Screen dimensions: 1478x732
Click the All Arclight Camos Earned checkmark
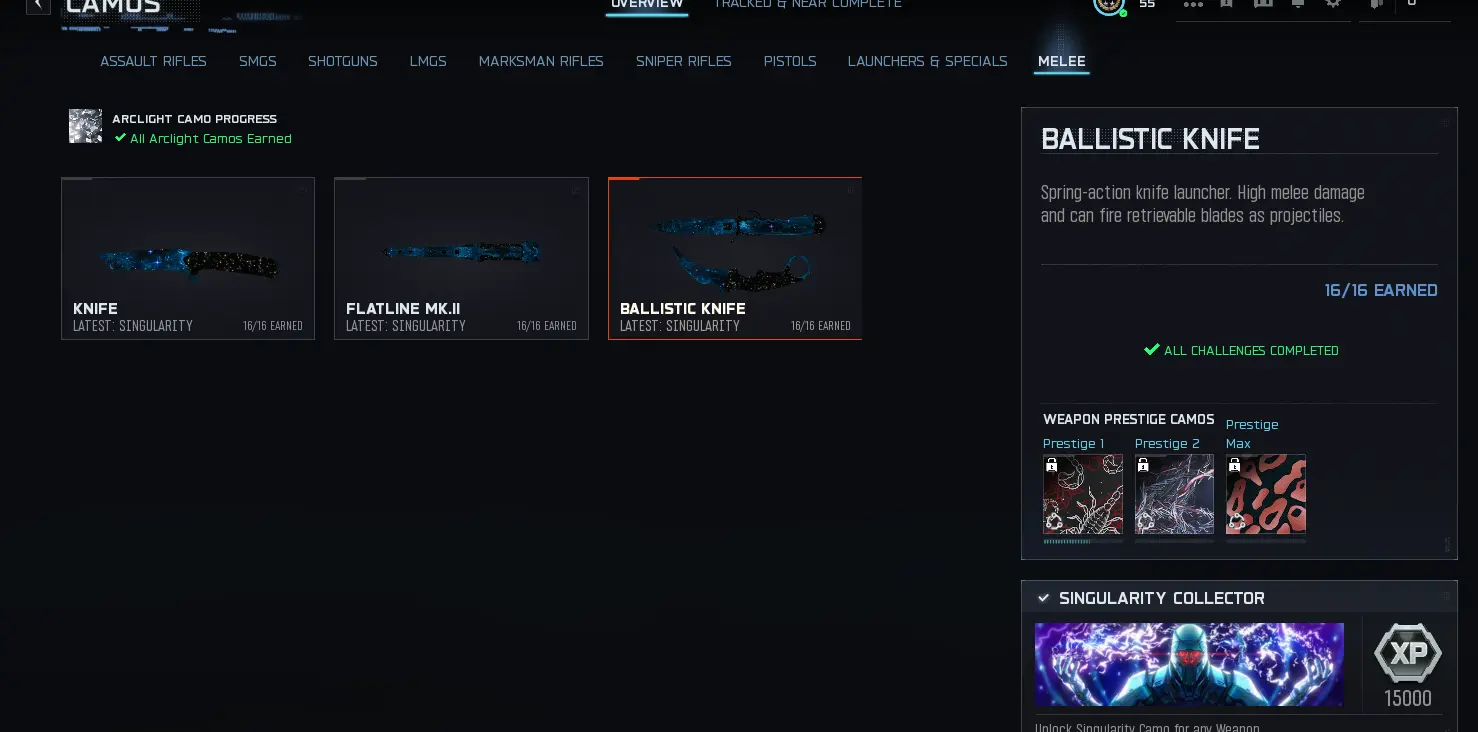click(120, 138)
